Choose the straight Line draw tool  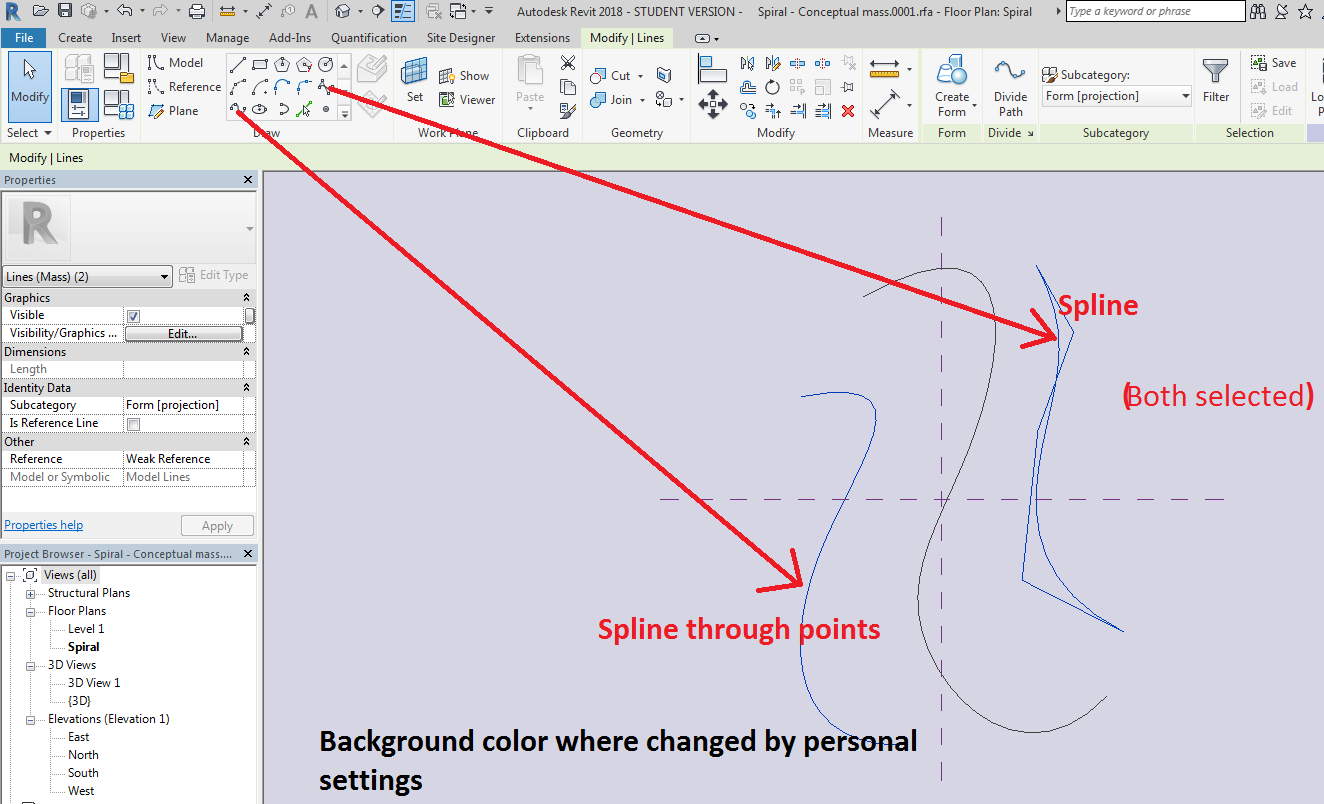click(x=238, y=65)
